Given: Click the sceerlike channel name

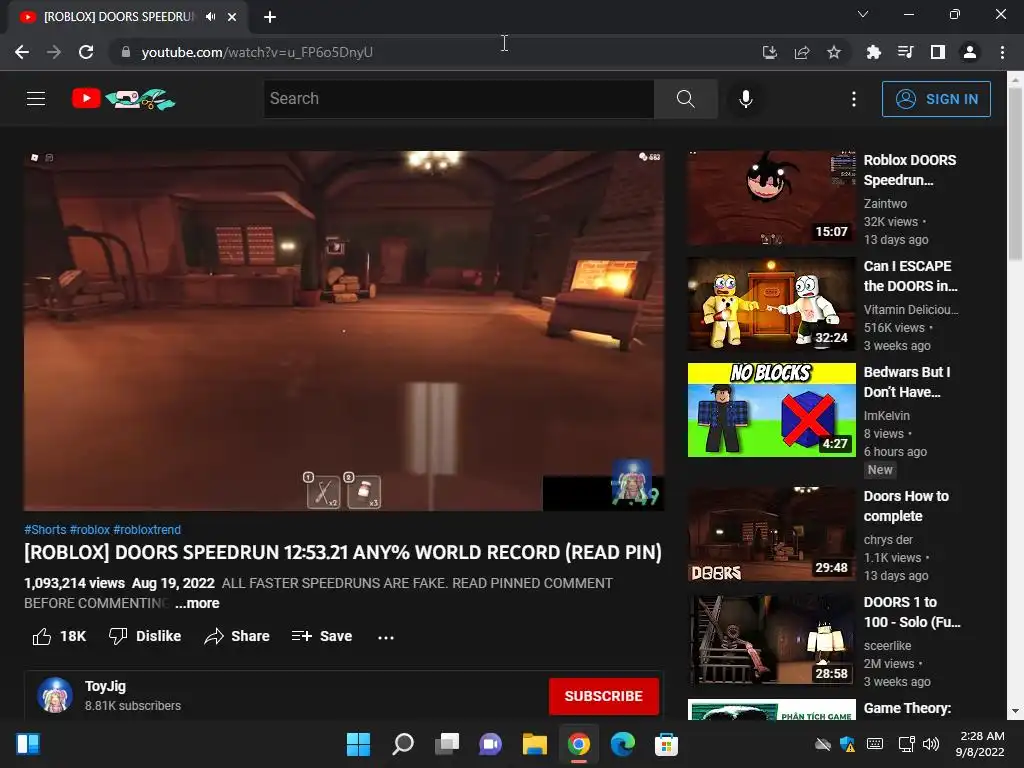Looking at the screenshot, I should pyautogui.click(x=888, y=646).
